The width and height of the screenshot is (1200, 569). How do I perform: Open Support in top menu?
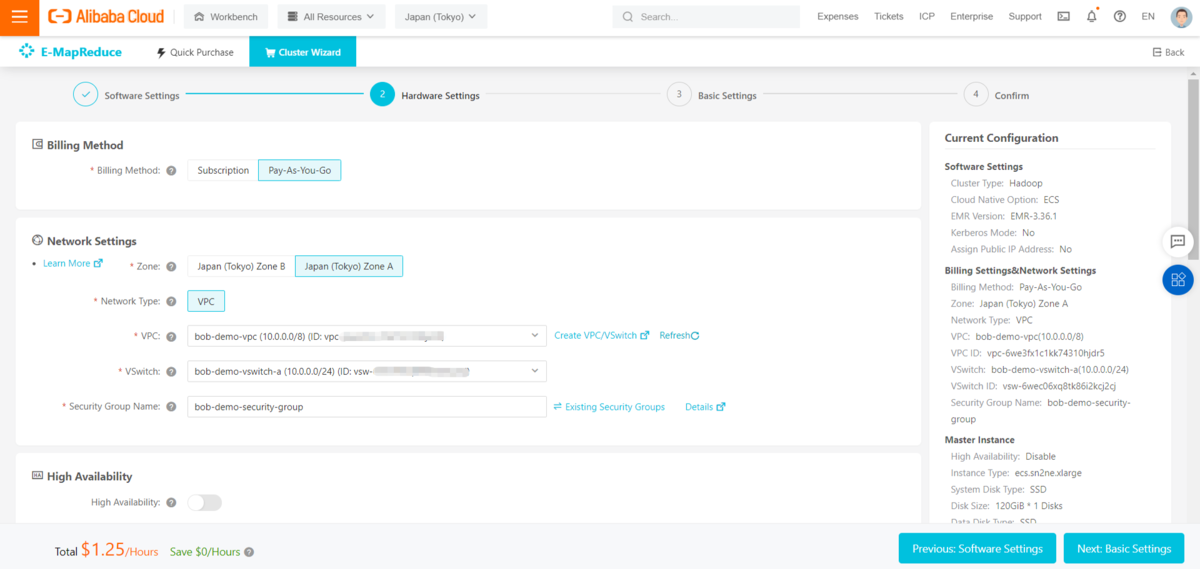1025,17
